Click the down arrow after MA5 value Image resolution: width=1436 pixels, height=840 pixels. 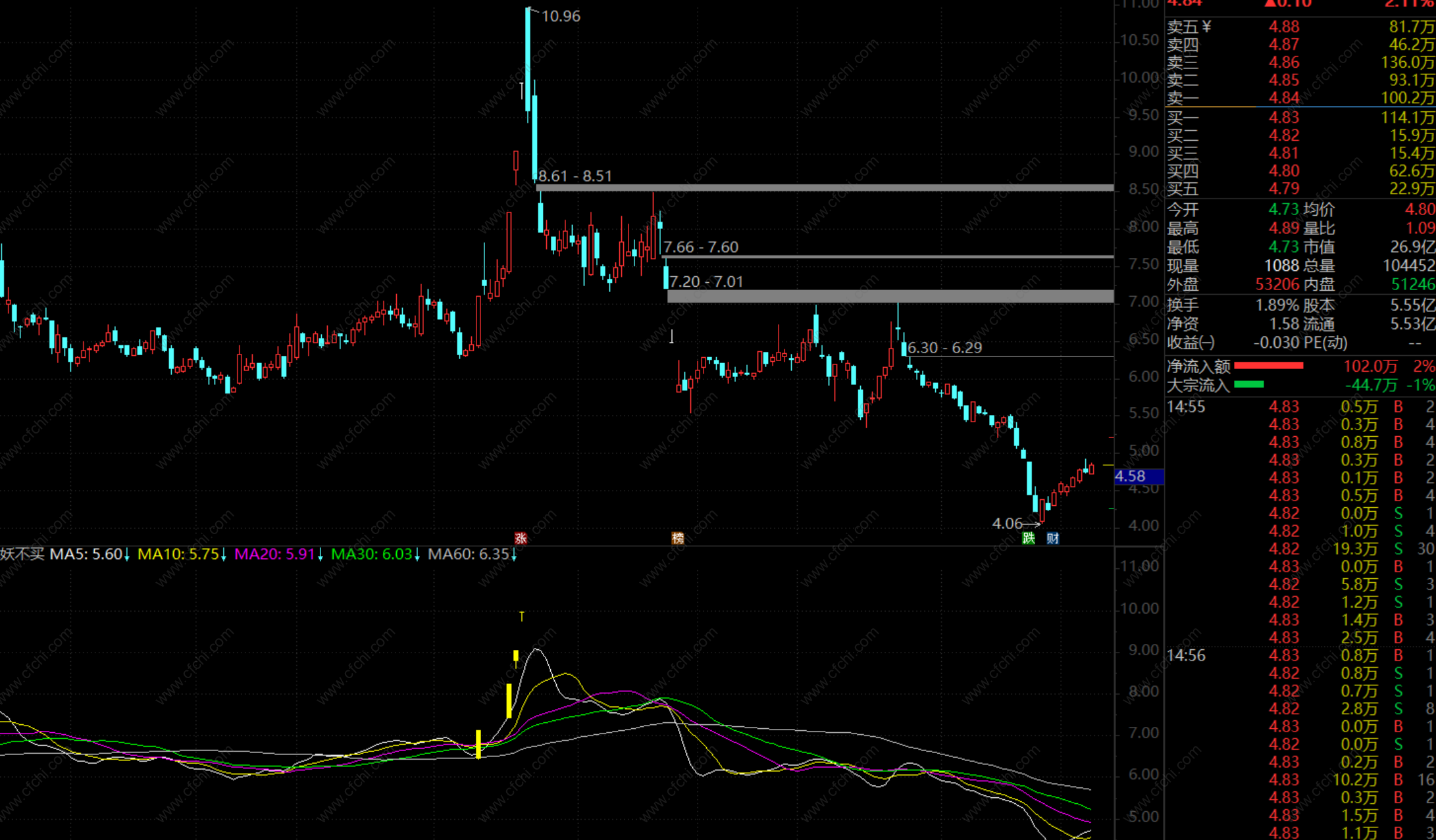click(x=127, y=556)
